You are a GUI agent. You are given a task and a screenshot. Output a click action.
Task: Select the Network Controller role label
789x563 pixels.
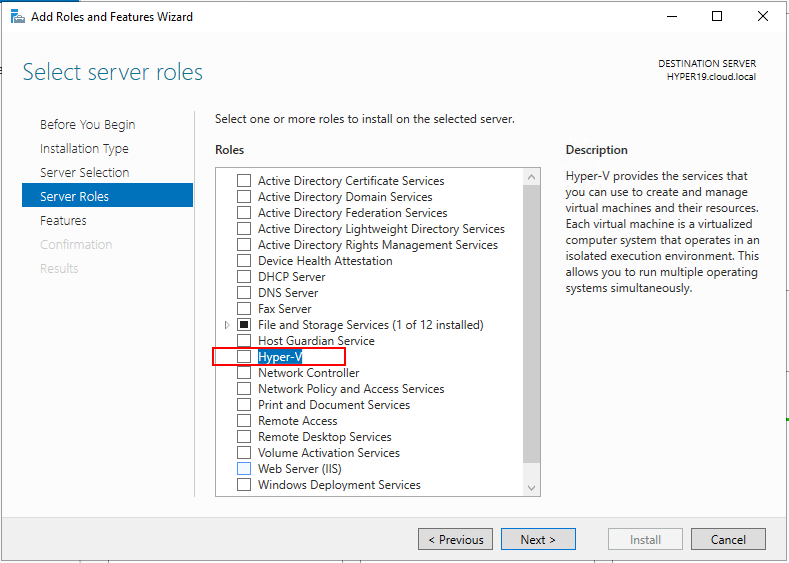click(x=308, y=373)
